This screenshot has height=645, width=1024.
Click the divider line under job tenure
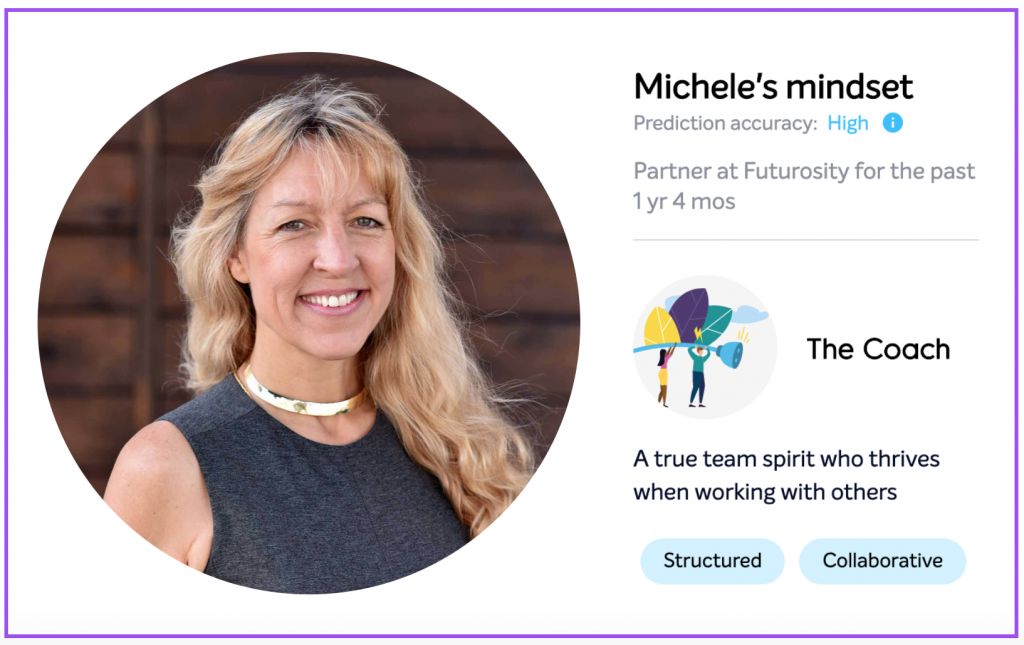click(x=806, y=240)
